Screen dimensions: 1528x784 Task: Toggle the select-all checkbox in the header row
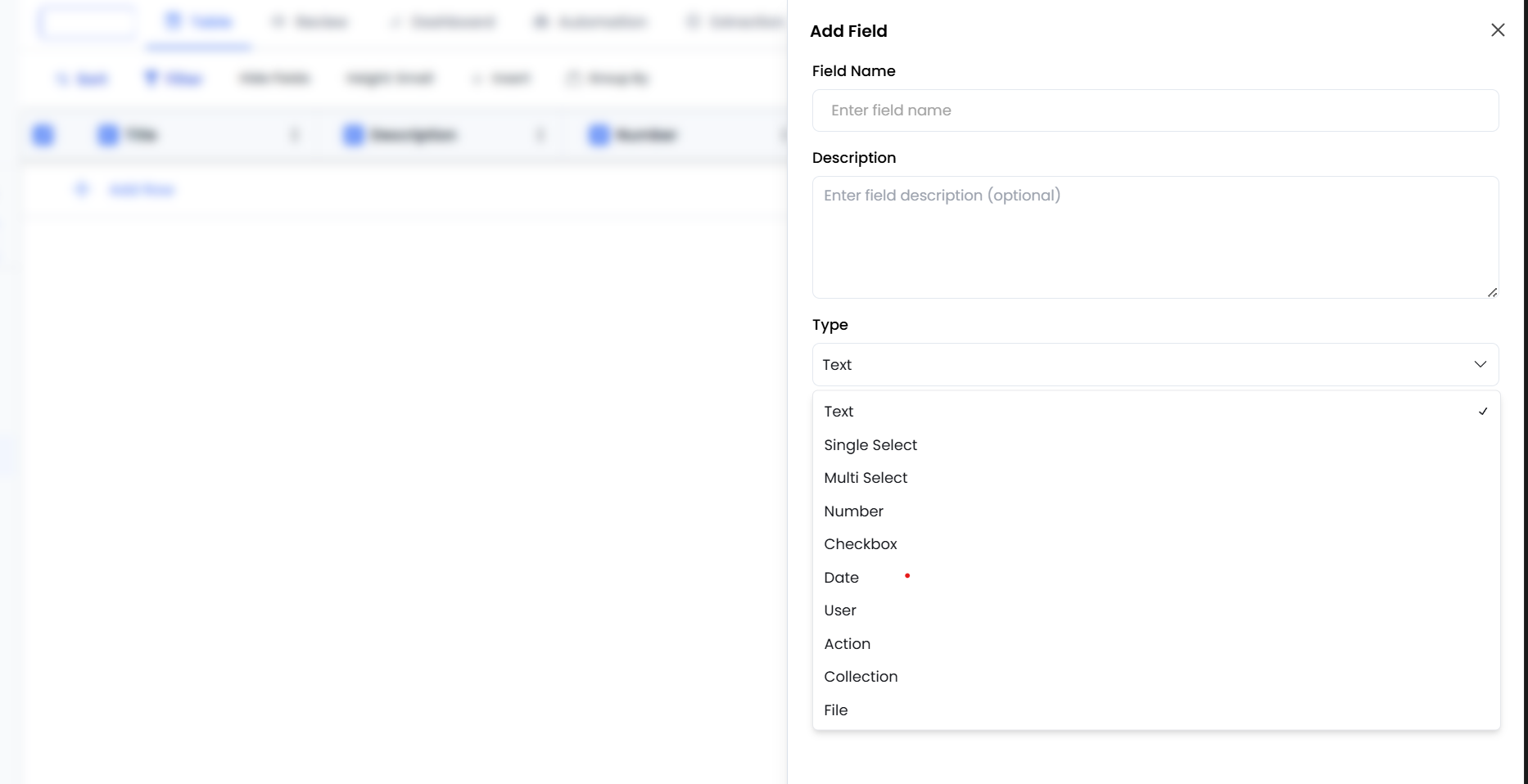tap(43, 134)
